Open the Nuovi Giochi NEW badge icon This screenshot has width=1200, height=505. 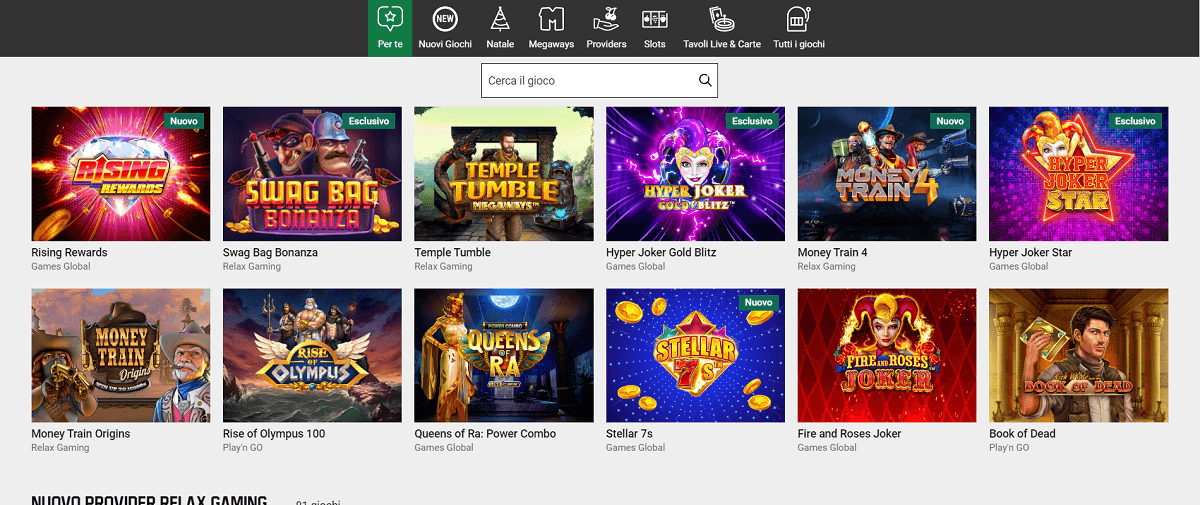(445, 18)
